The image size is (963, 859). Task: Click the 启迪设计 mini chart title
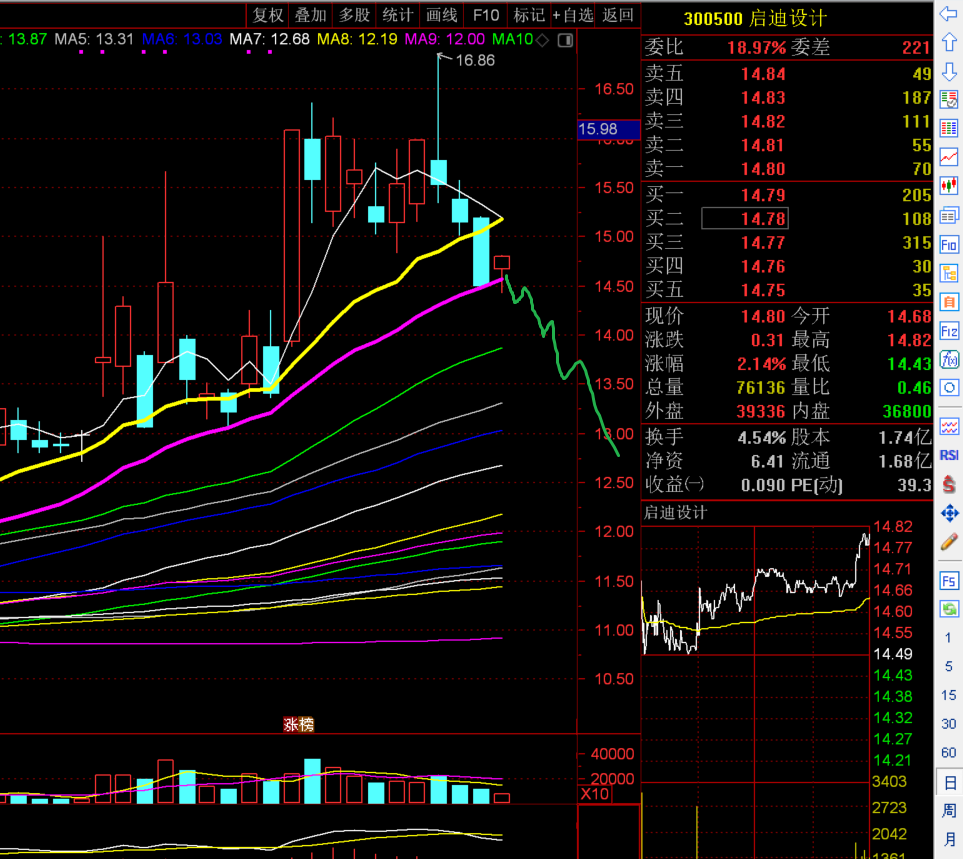(675, 513)
